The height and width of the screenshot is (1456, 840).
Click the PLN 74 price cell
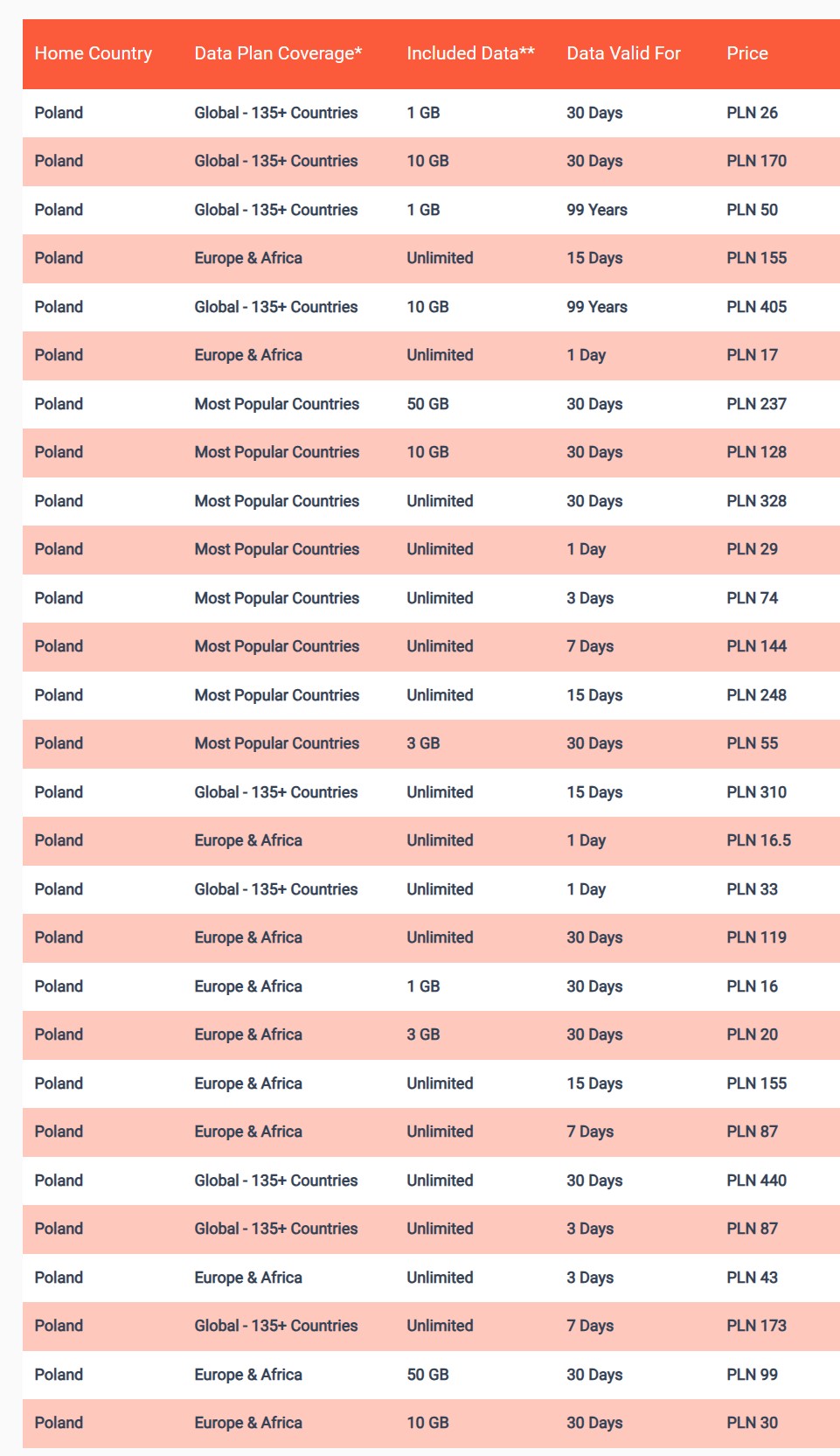pyautogui.click(x=752, y=598)
